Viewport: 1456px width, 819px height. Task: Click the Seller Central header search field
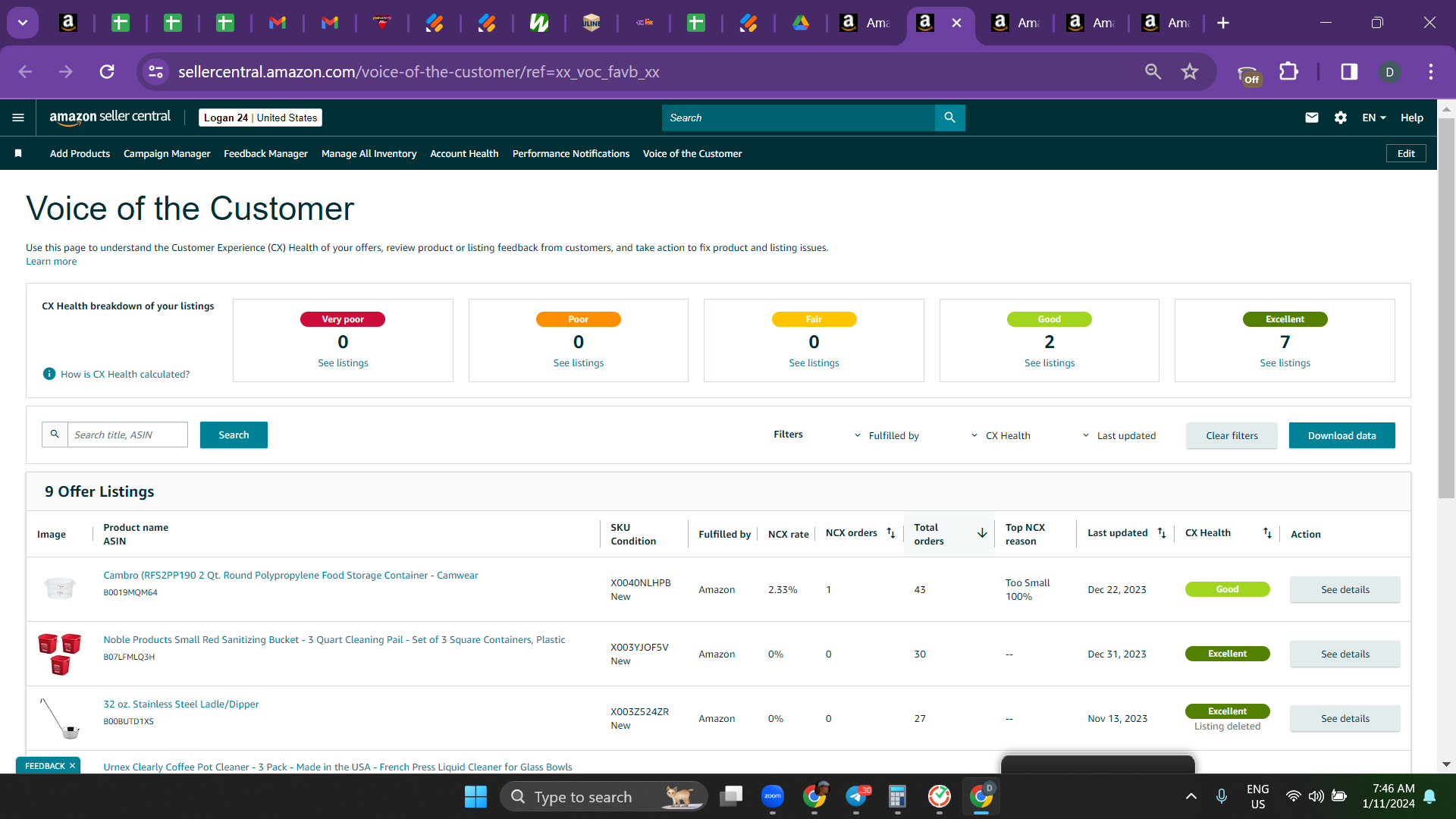799,118
